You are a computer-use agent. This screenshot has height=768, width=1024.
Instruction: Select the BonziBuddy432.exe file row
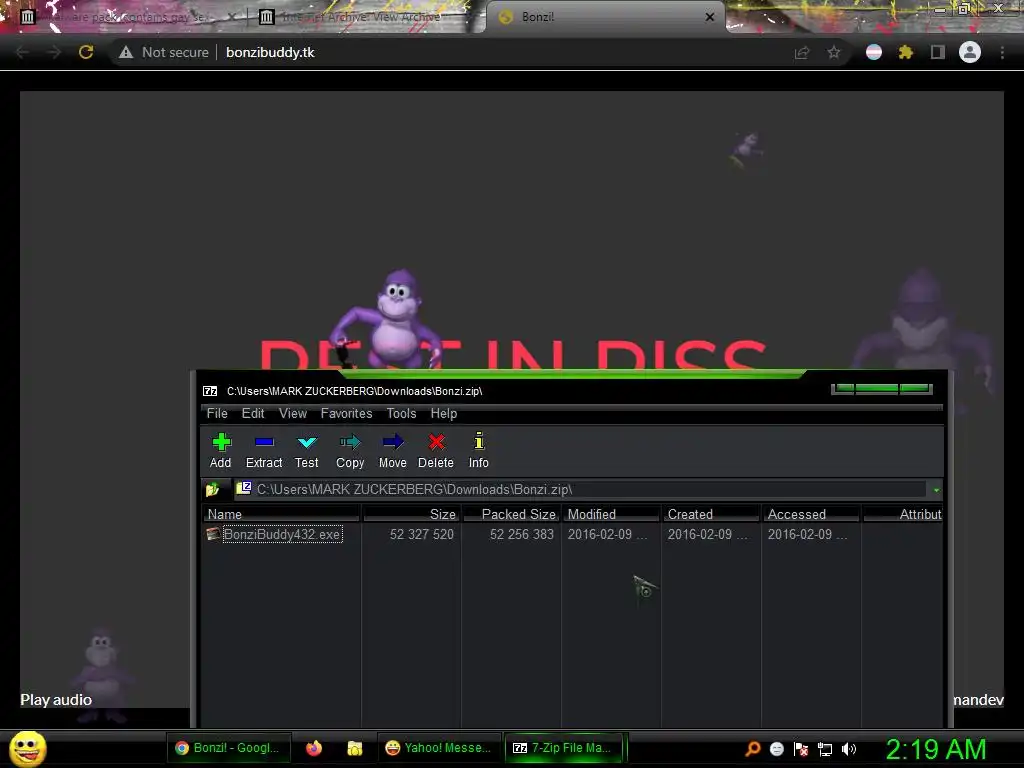pyautogui.click(x=282, y=534)
